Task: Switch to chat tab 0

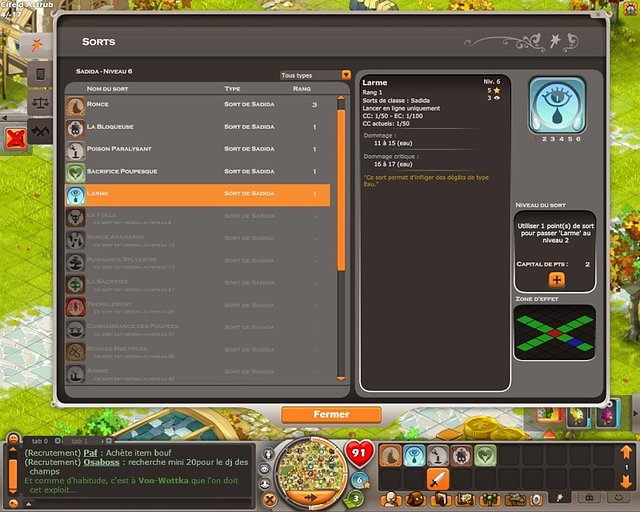Action: pyautogui.click(x=41, y=441)
